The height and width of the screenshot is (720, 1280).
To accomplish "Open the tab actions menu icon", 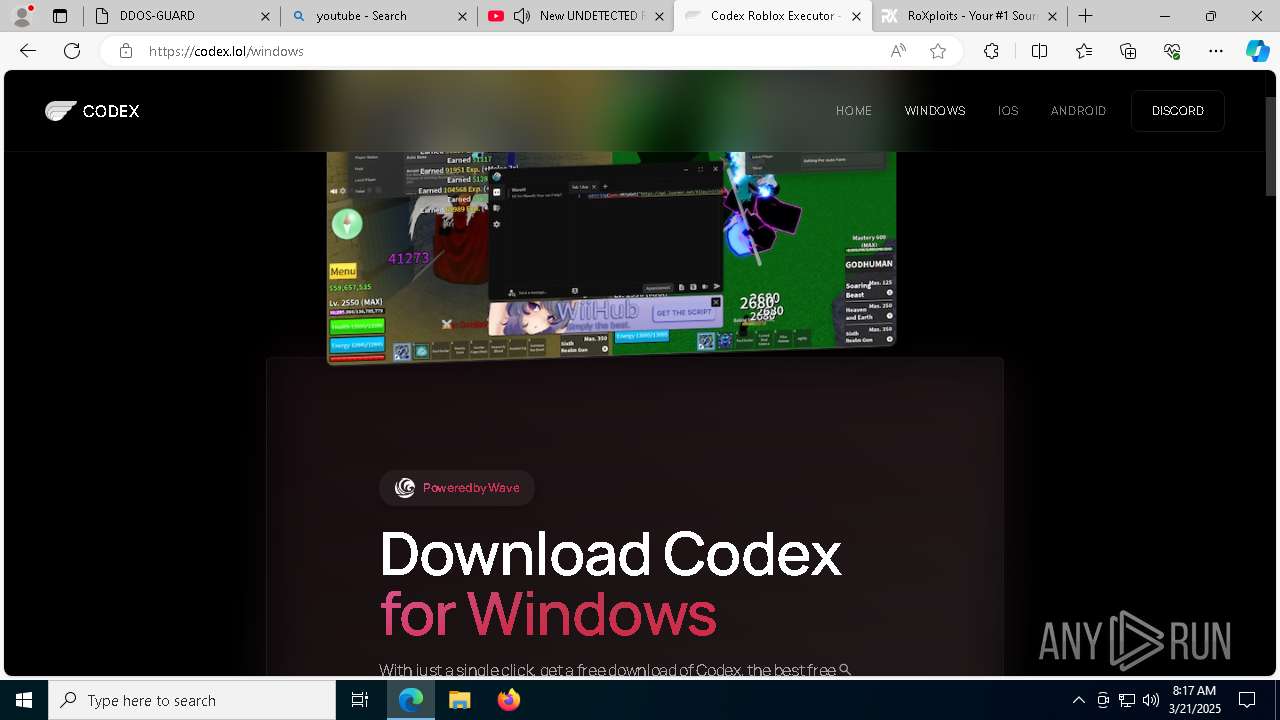I will tap(60, 16).
